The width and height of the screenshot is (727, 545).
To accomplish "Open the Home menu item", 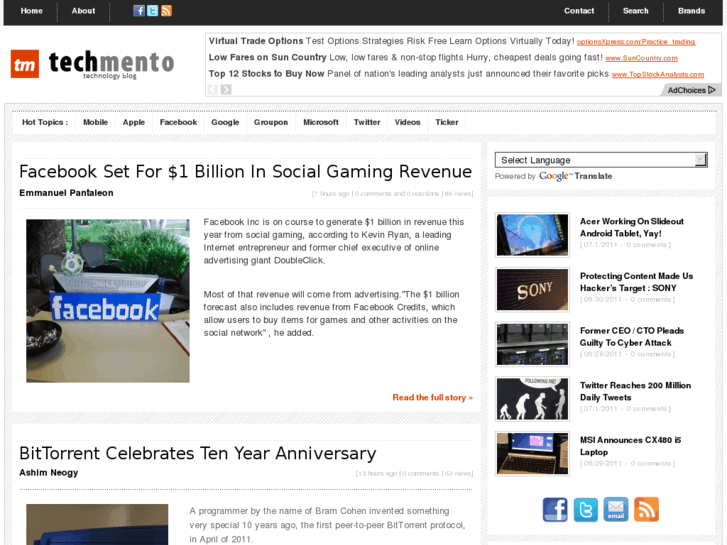I will (x=32, y=11).
